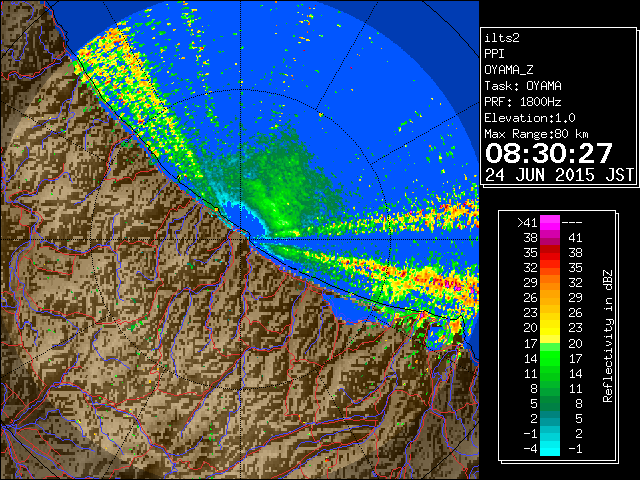Click the '>41' legend label
Screen dimensions: 640x480
(527, 222)
